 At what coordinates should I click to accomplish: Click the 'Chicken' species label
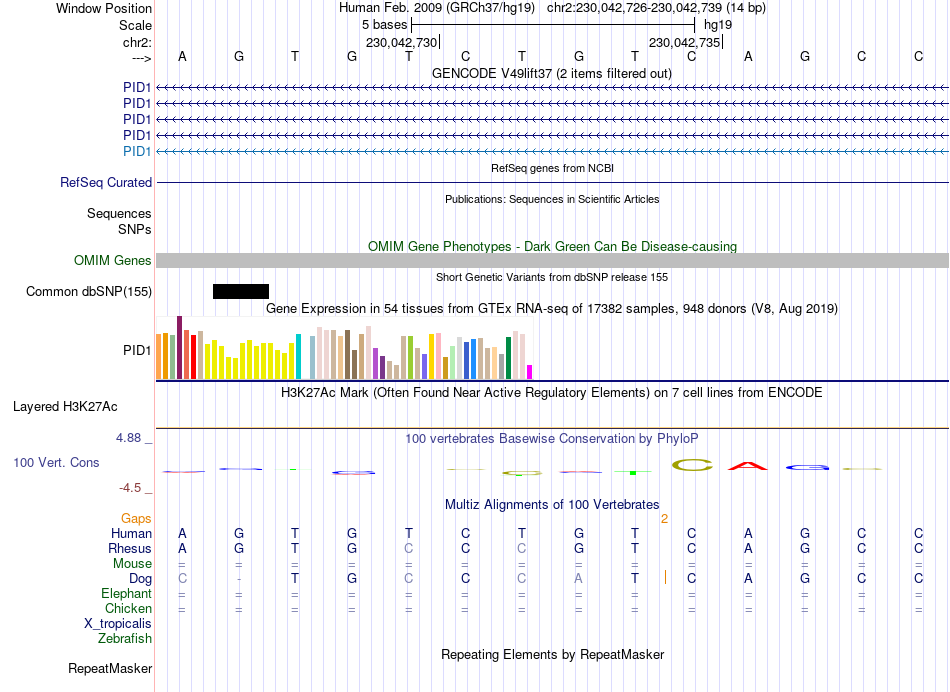tap(128, 608)
